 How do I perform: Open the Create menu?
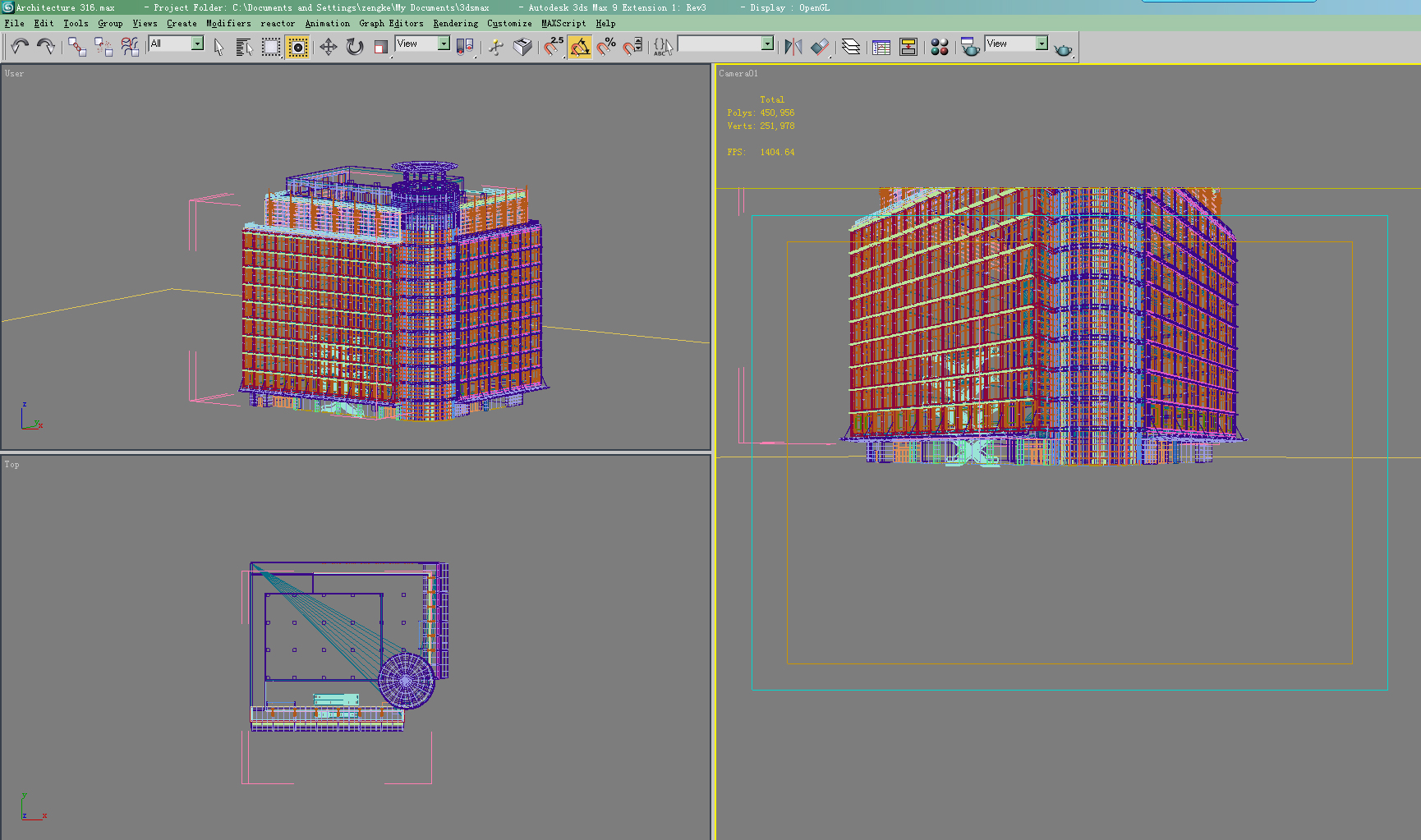(x=182, y=23)
